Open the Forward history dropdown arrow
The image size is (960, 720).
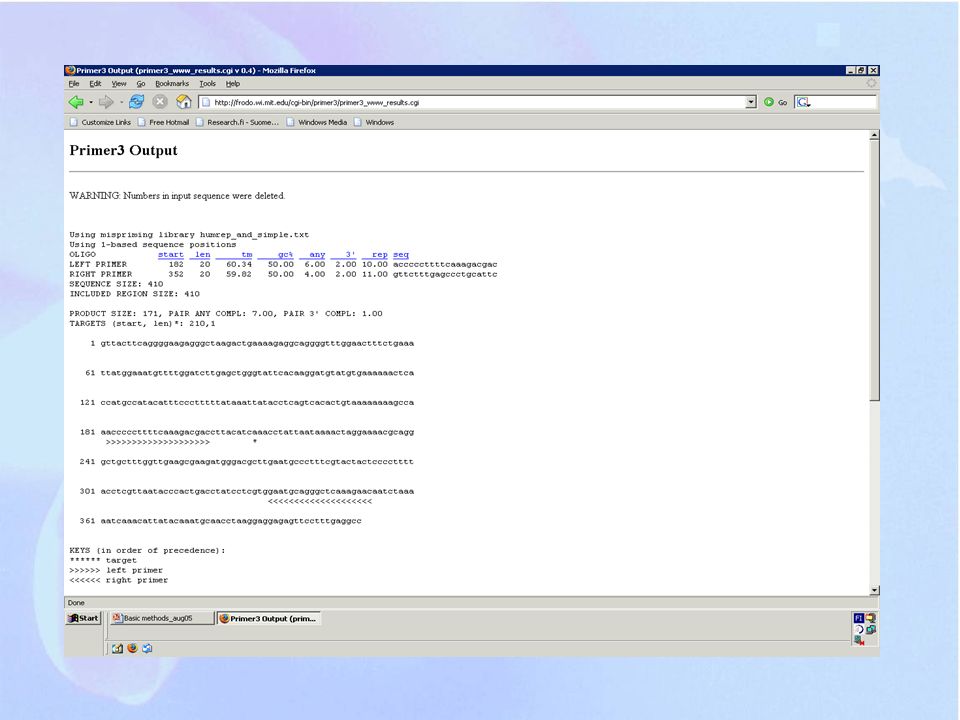121,102
